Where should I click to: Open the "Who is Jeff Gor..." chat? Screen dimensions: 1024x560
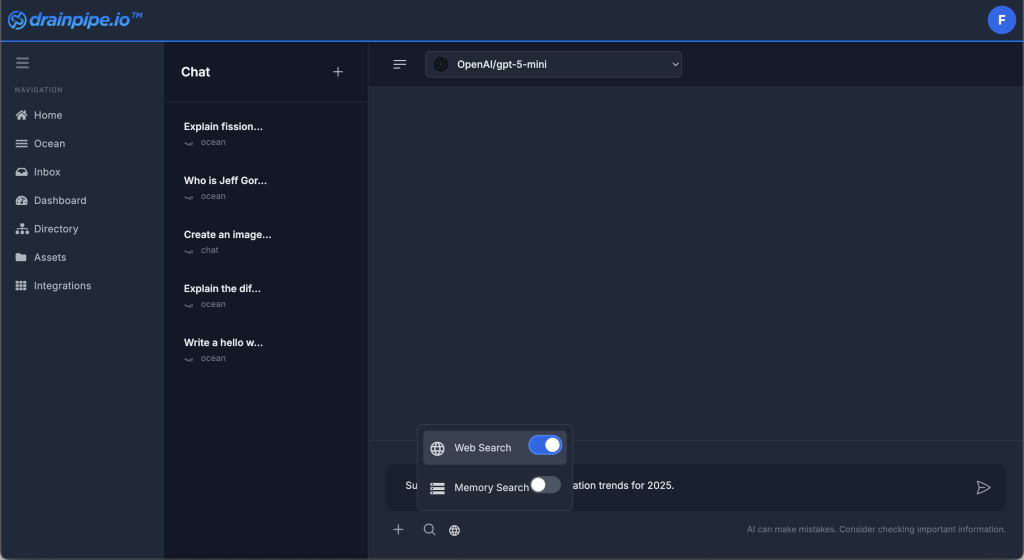tap(225, 181)
